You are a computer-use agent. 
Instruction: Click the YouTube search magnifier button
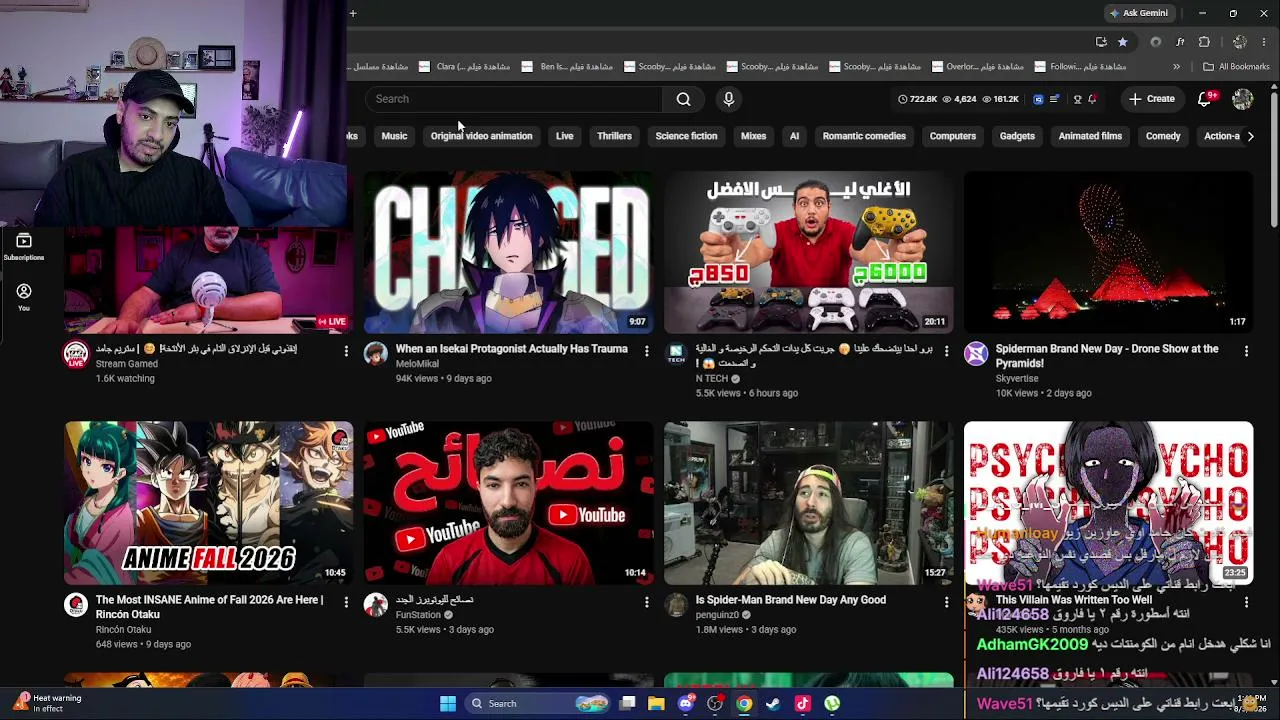(683, 99)
